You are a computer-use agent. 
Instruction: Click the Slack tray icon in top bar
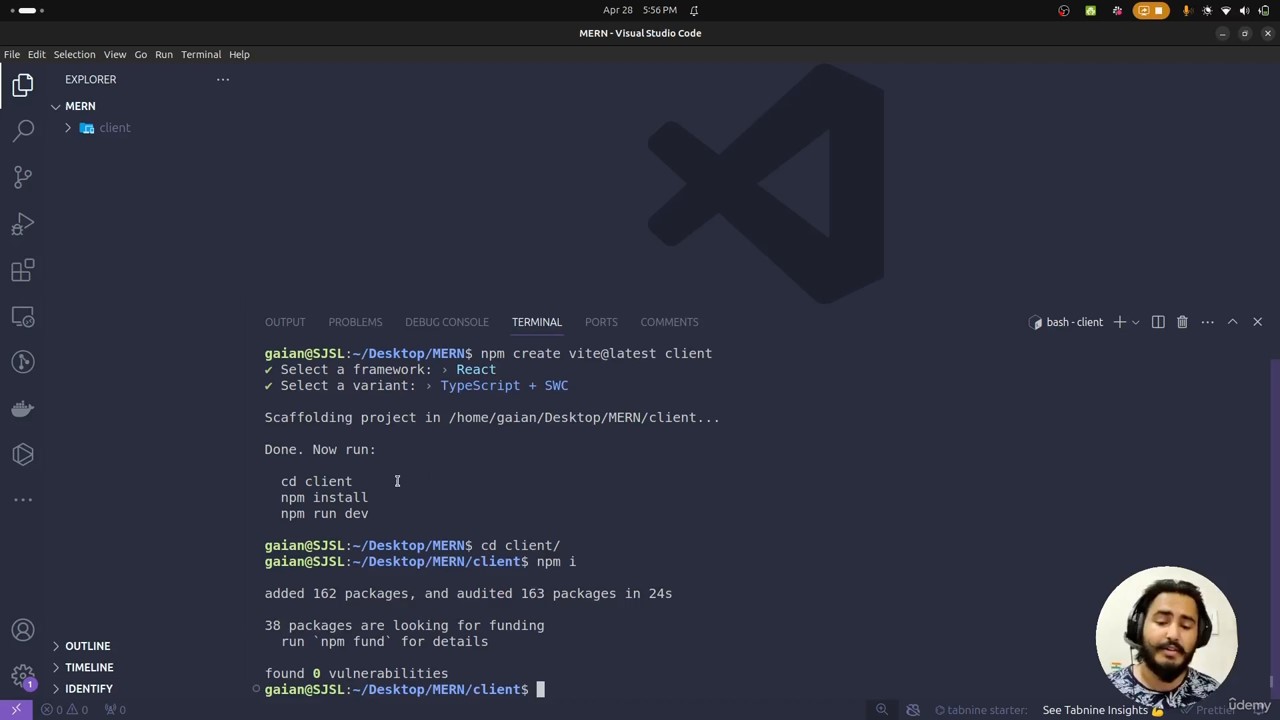[1117, 10]
